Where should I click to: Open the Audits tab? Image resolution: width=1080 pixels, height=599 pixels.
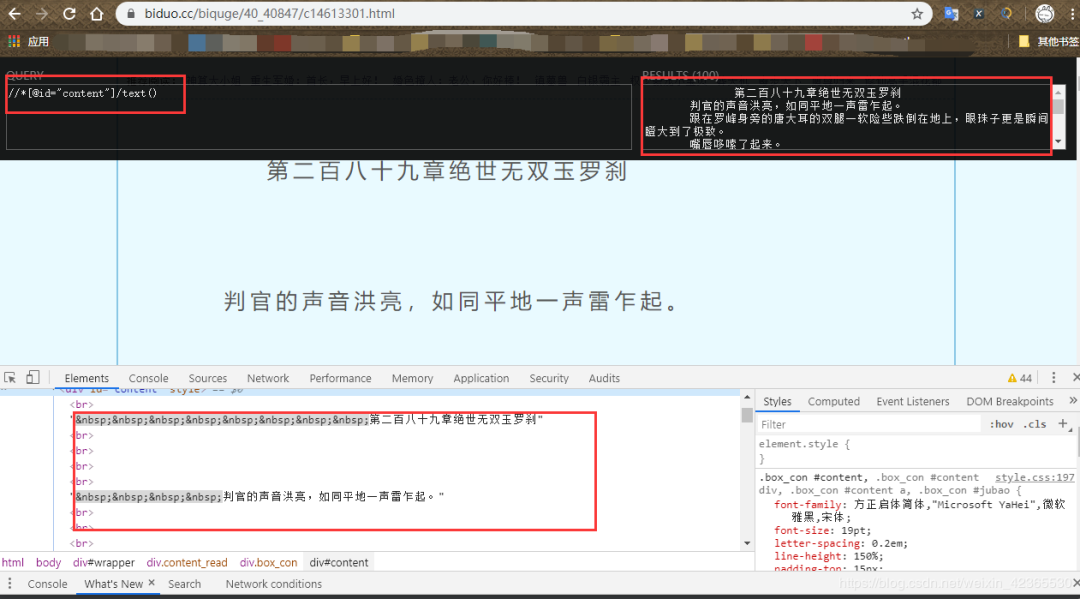pos(604,378)
